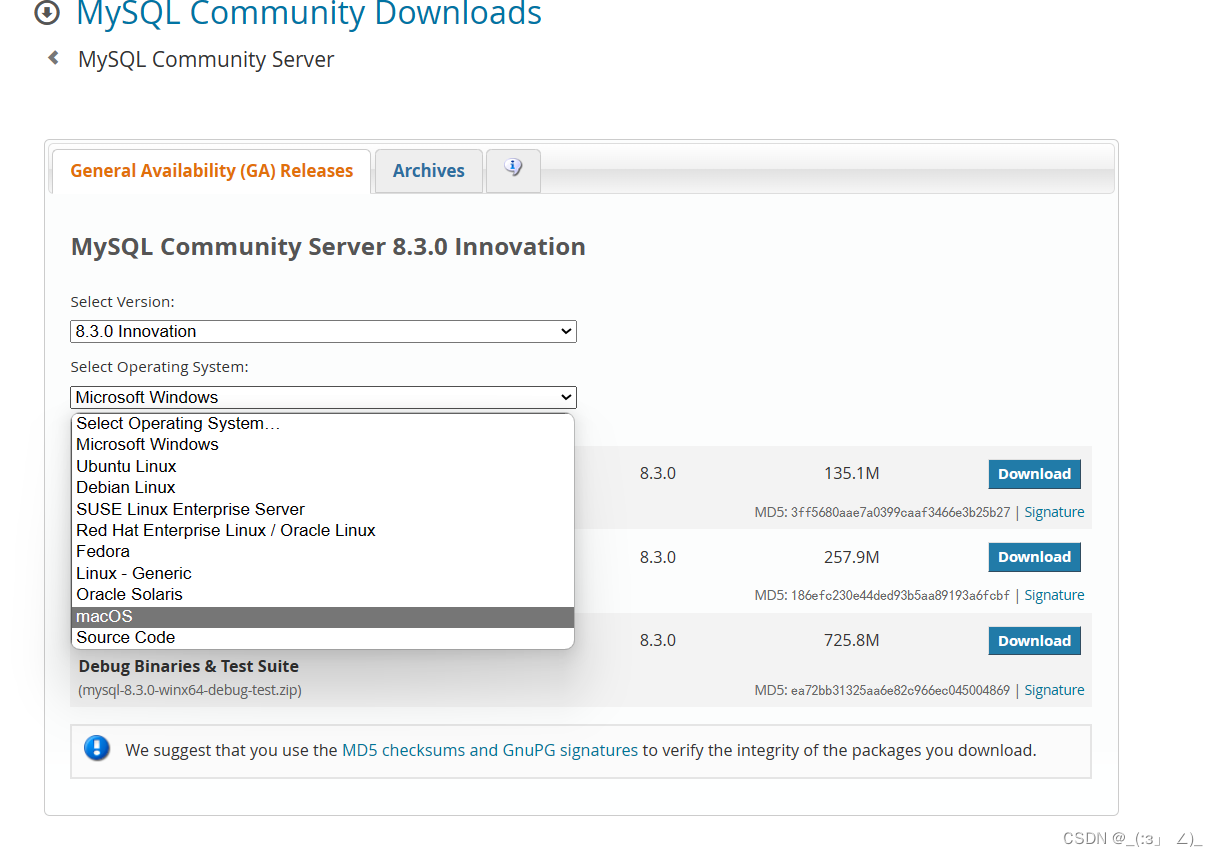Open MD5 checksums and GnuPG signatures link
This screenshot has width=1218, height=856.
point(490,750)
